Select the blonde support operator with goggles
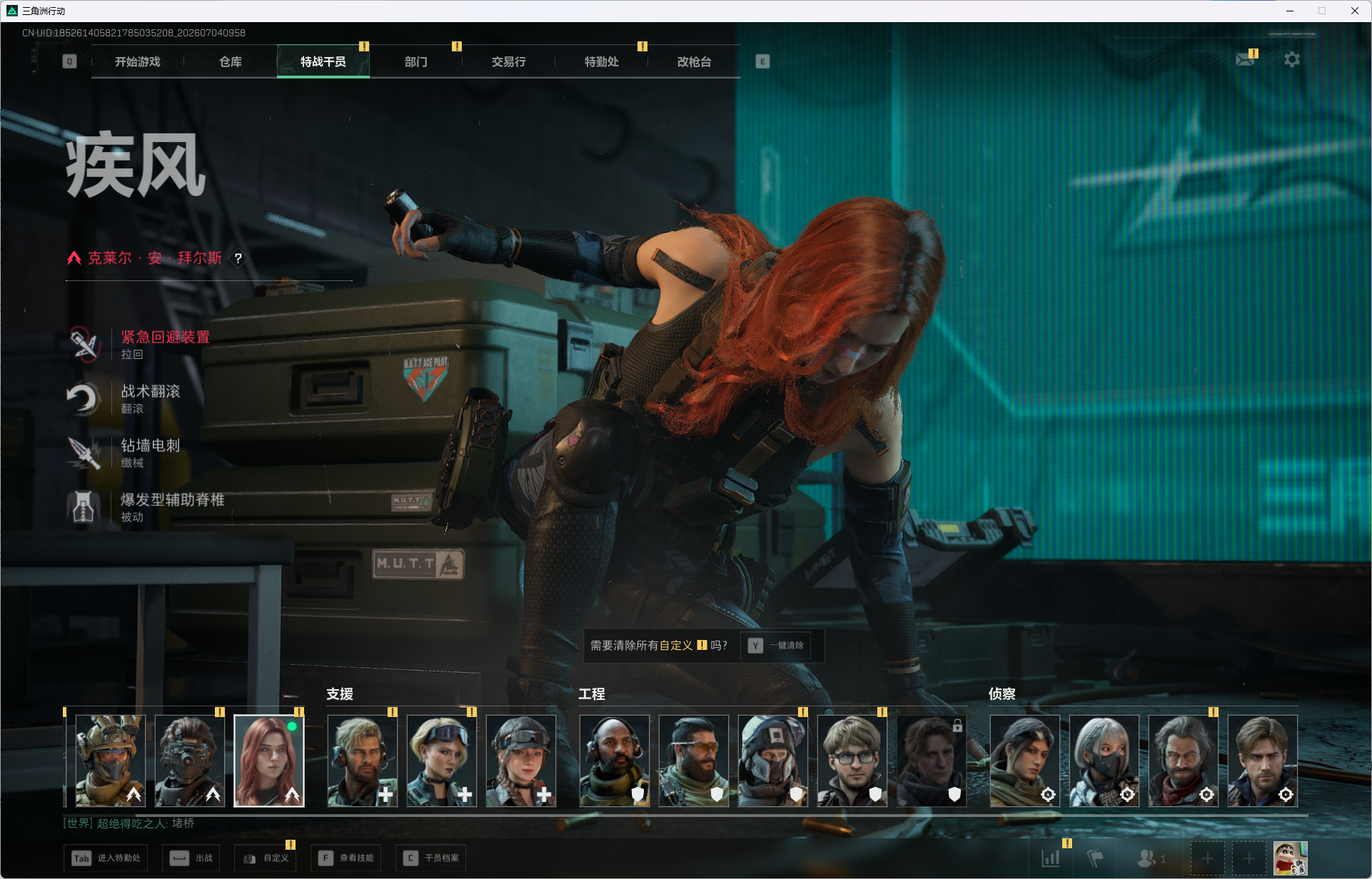Screen dimensions: 1372x879 [442, 761]
